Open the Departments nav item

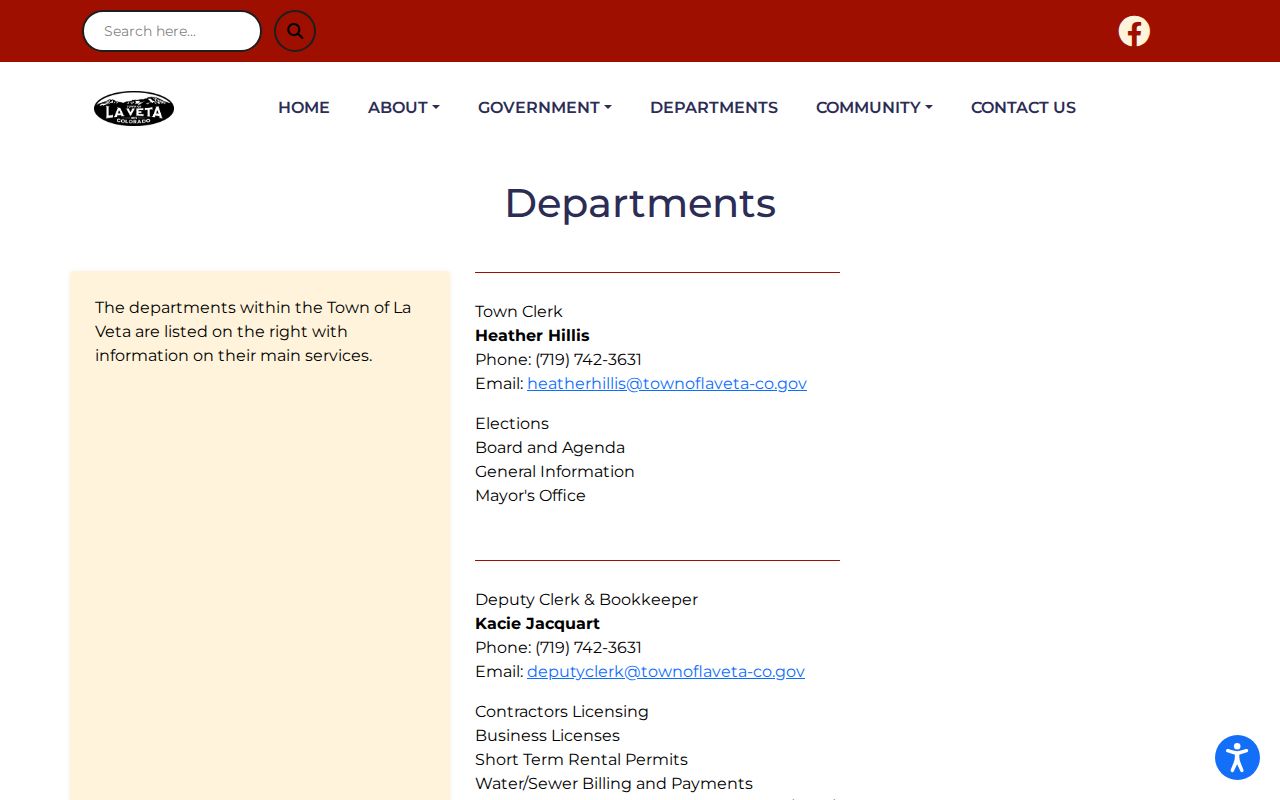pos(714,107)
